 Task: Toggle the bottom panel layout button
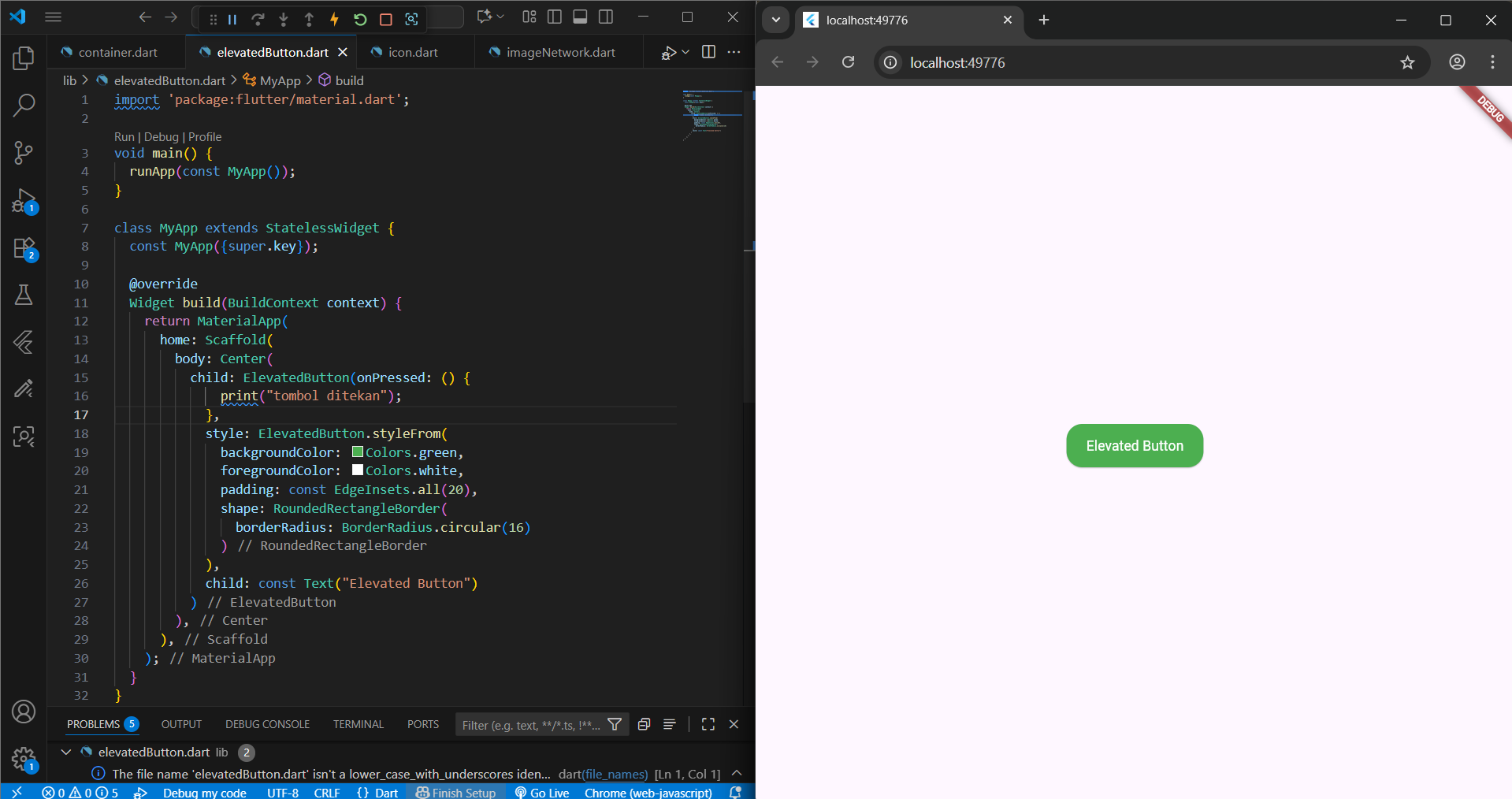point(580,17)
